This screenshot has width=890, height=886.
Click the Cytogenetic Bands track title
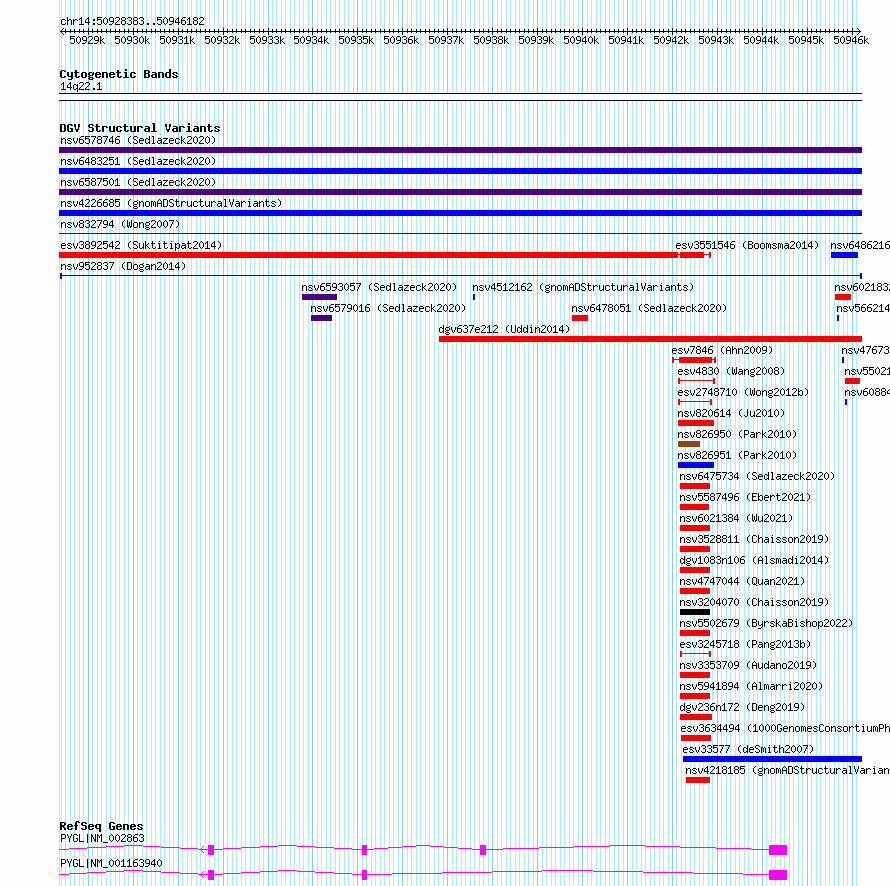(119, 74)
